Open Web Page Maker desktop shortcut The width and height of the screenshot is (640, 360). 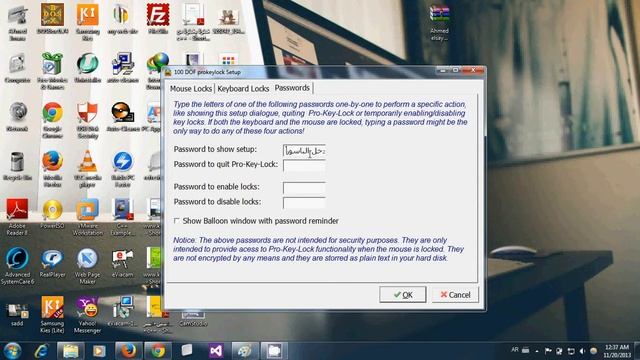click(87, 266)
